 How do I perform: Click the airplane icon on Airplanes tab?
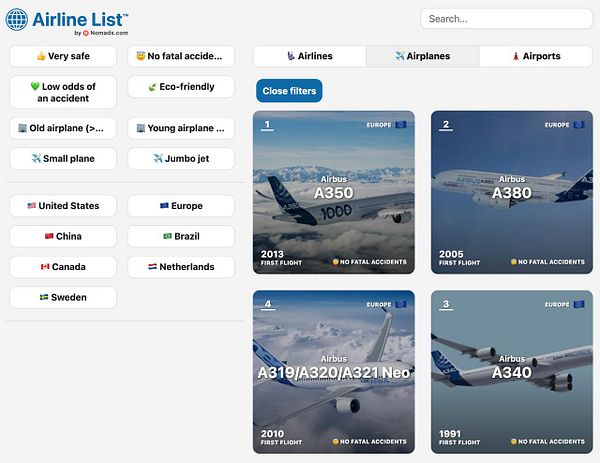[x=400, y=56]
